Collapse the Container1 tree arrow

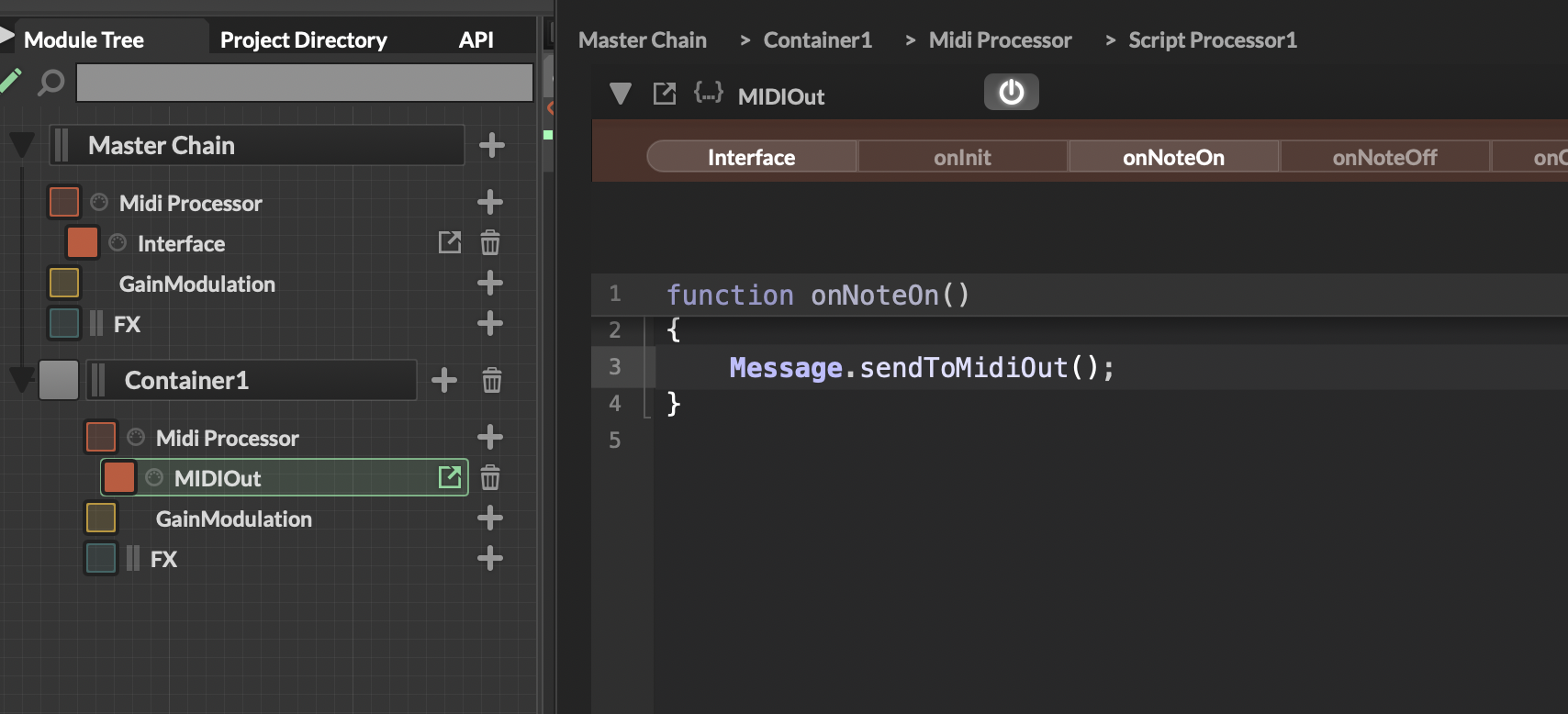22,379
